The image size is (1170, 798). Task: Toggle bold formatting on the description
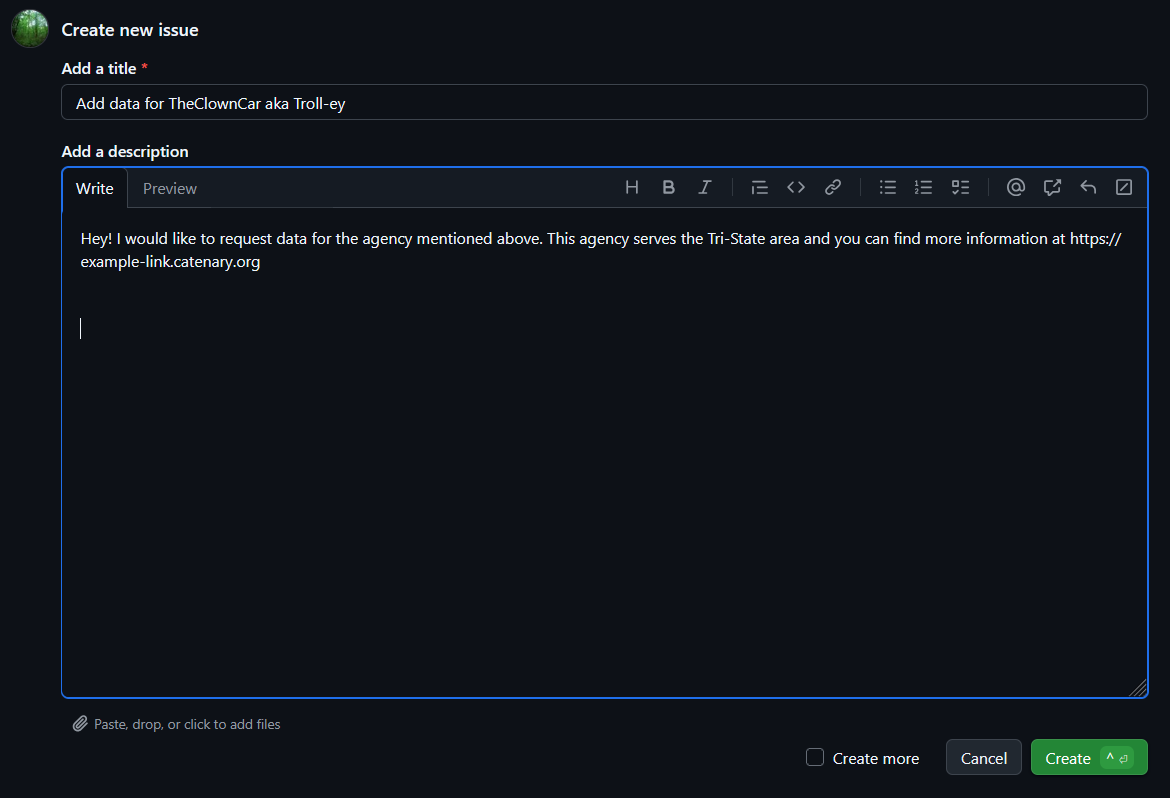668,187
